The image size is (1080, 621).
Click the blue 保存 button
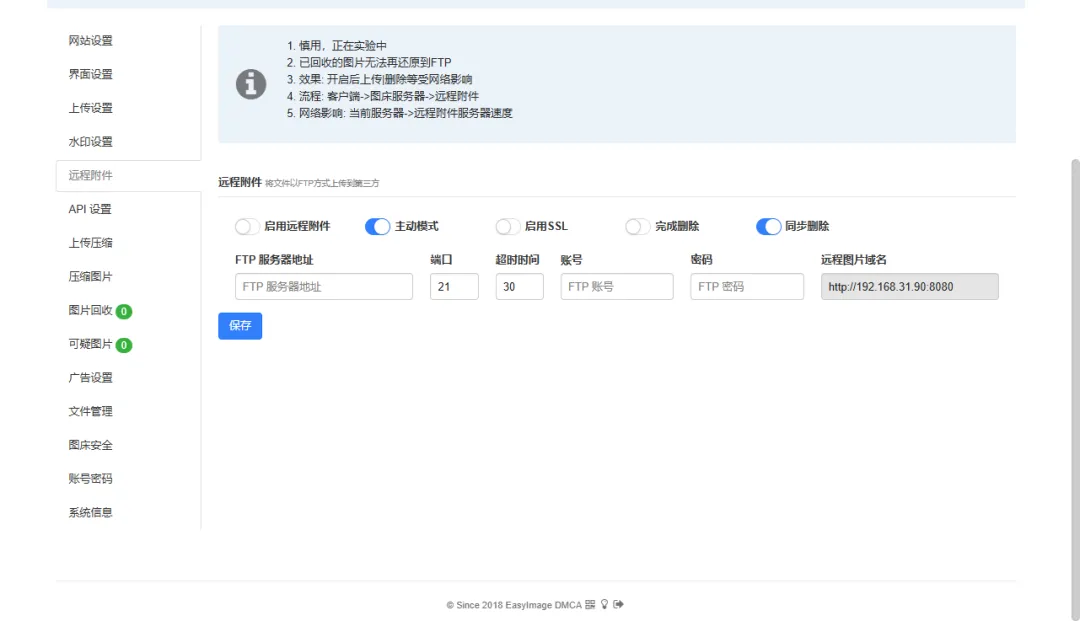tap(240, 326)
